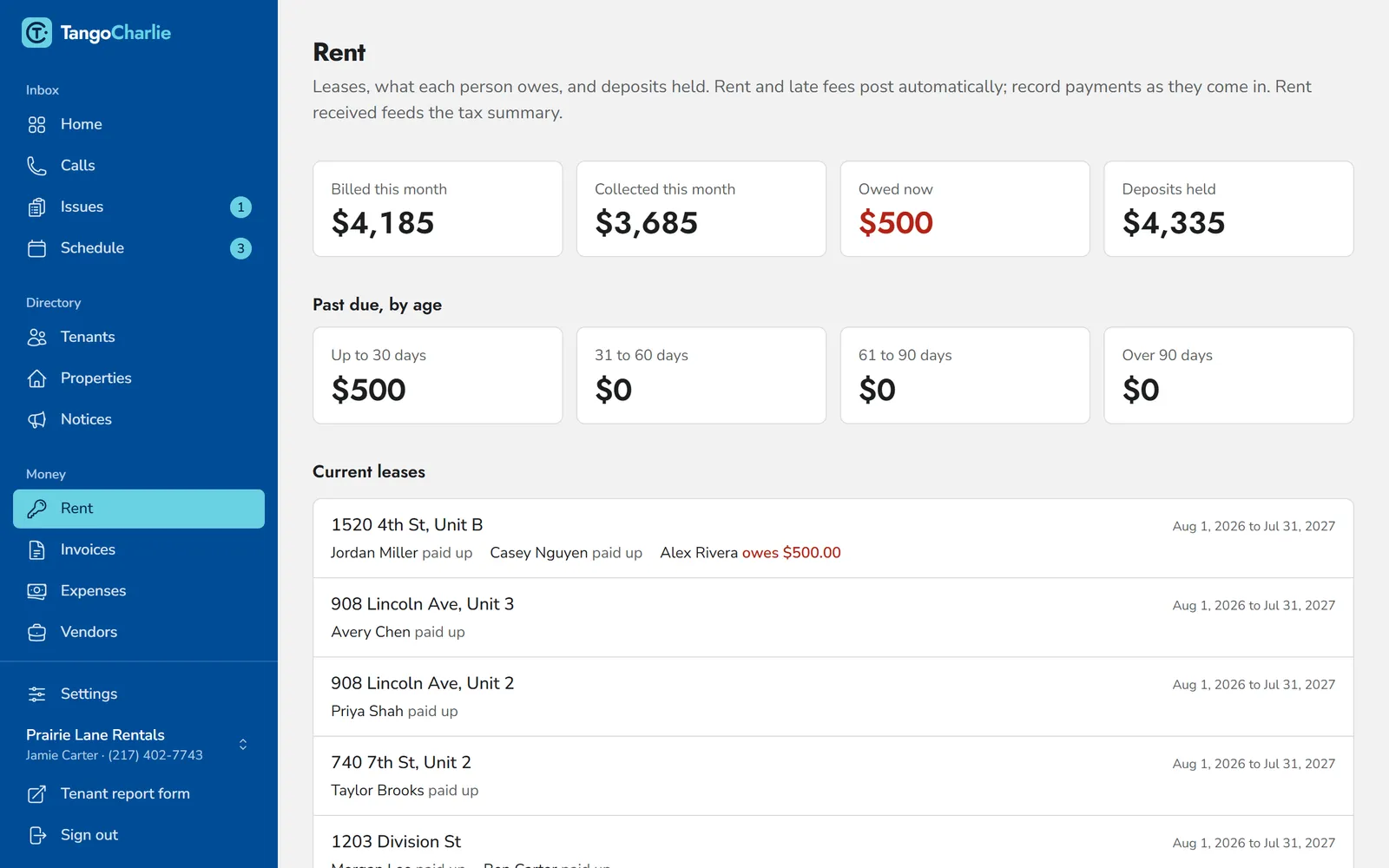This screenshot has width=1389, height=868.
Task: Click Taylor Brooks paid up
Action: tap(405, 790)
